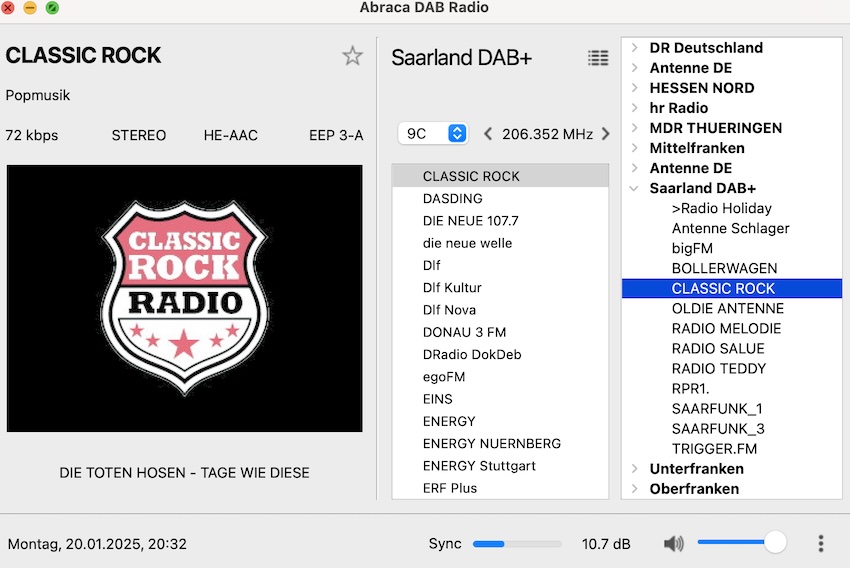Choose ENERGY NUERNBERG service
The height and width of the screenshot is (568, 850).
coord(500,443)
